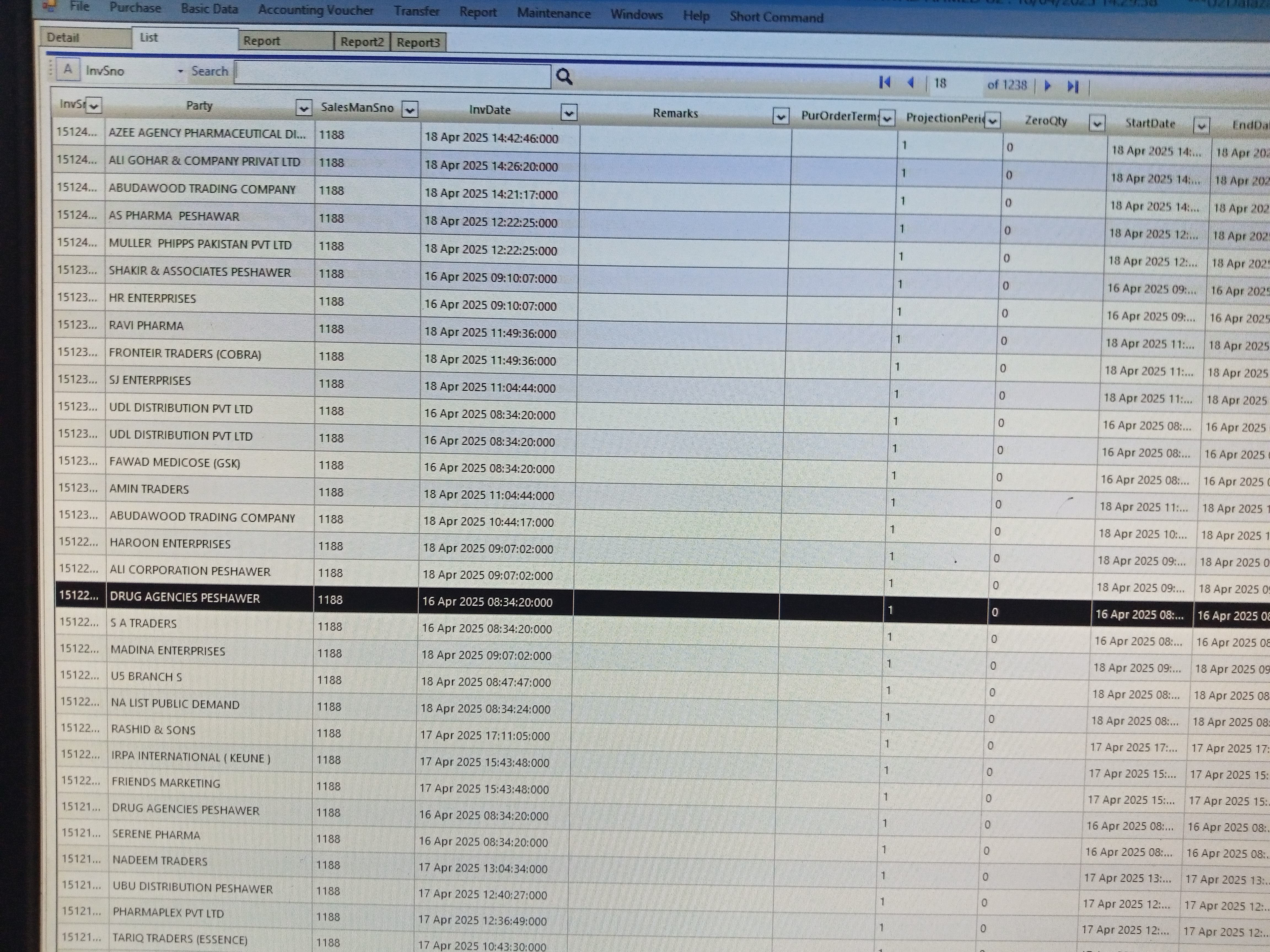Image resolution: width=1270 pixels, height=952 pixels.
Task: Switch to the Report3 tab
Action: (x=418, y=42)
